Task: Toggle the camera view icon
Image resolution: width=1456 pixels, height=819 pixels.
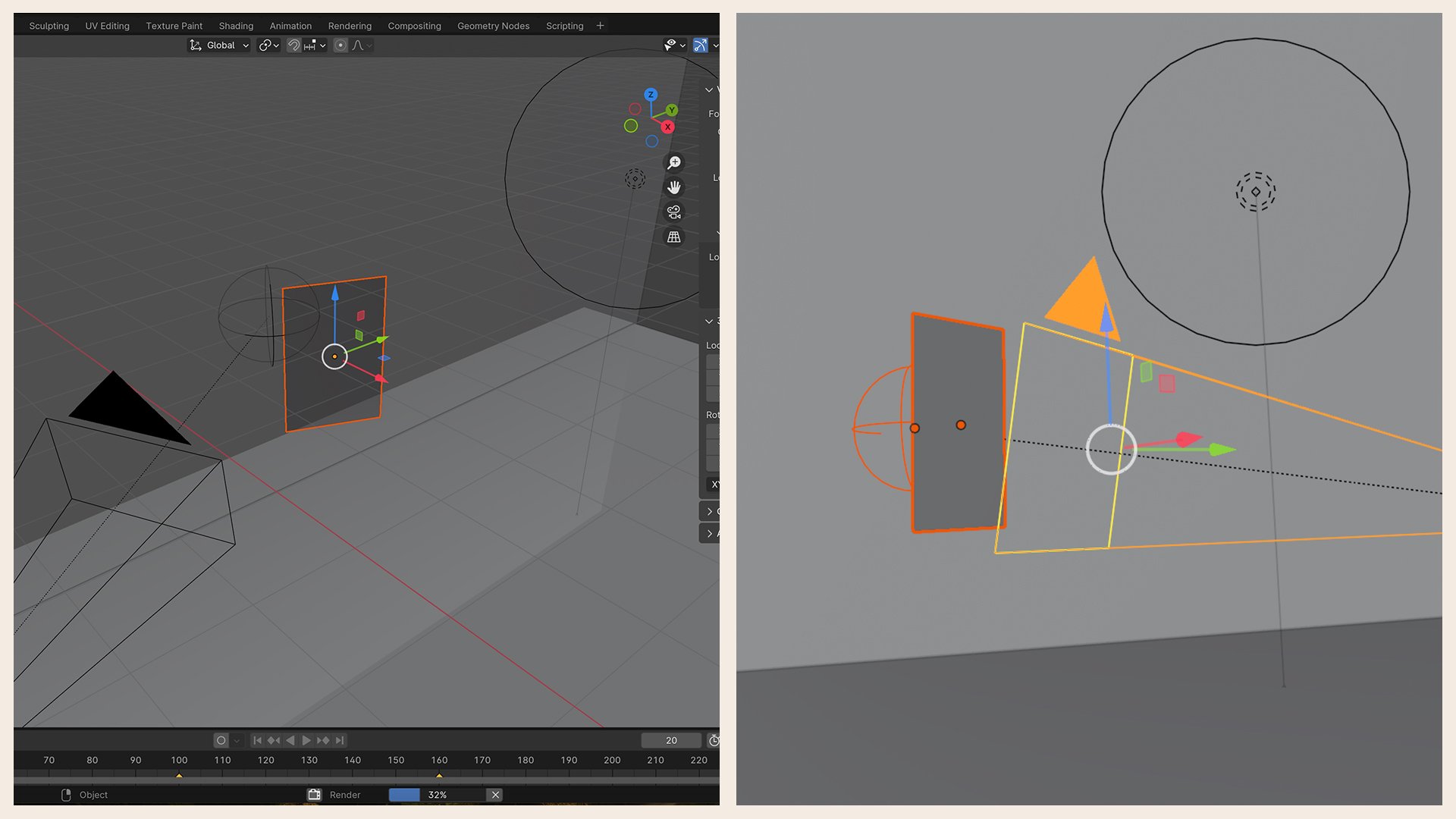Action: click(x=673, y=212)
